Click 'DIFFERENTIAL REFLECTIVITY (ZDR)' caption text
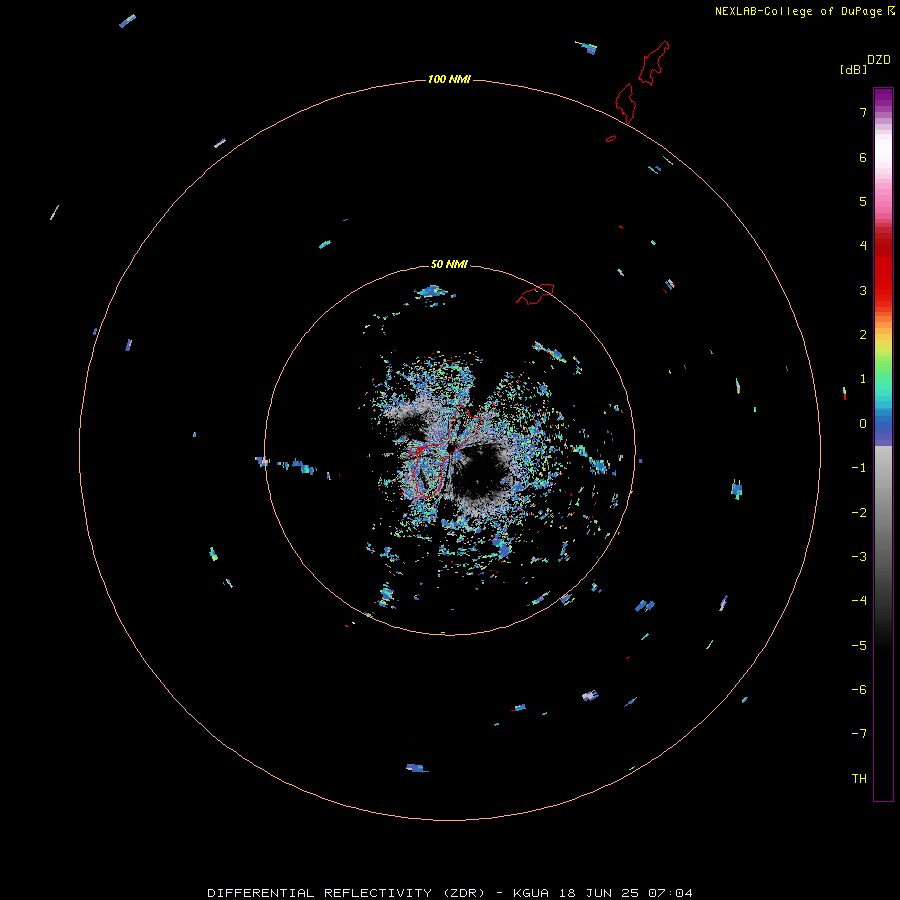 [346, 893]
